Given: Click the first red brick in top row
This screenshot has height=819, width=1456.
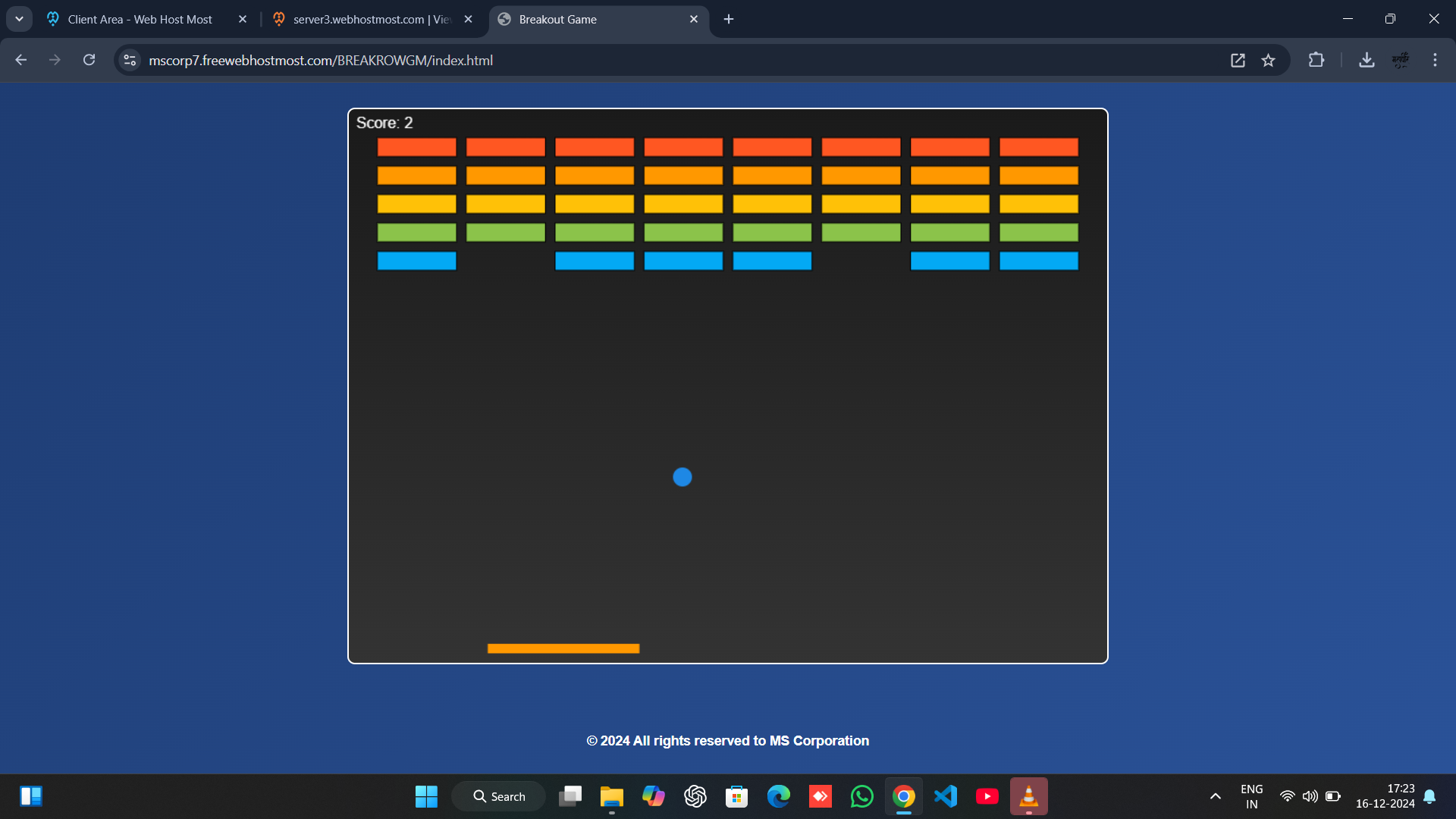Looking at the screenshot, I should pyautogui.click(x=417, y=147).
